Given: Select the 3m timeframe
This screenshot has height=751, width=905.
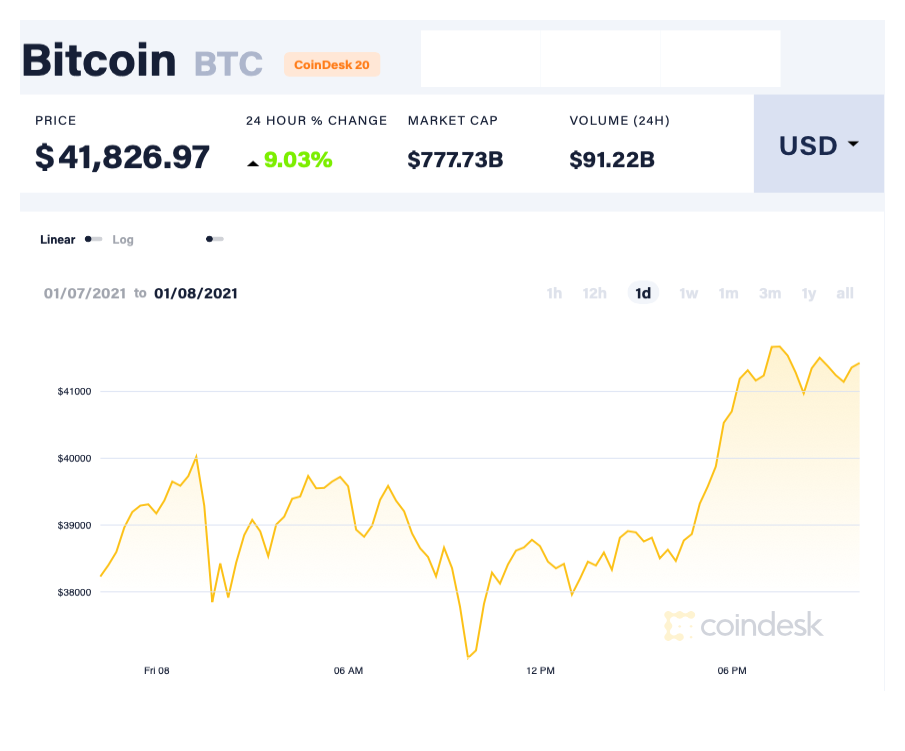Looking at the screenshot, I should tap(770, 293).
